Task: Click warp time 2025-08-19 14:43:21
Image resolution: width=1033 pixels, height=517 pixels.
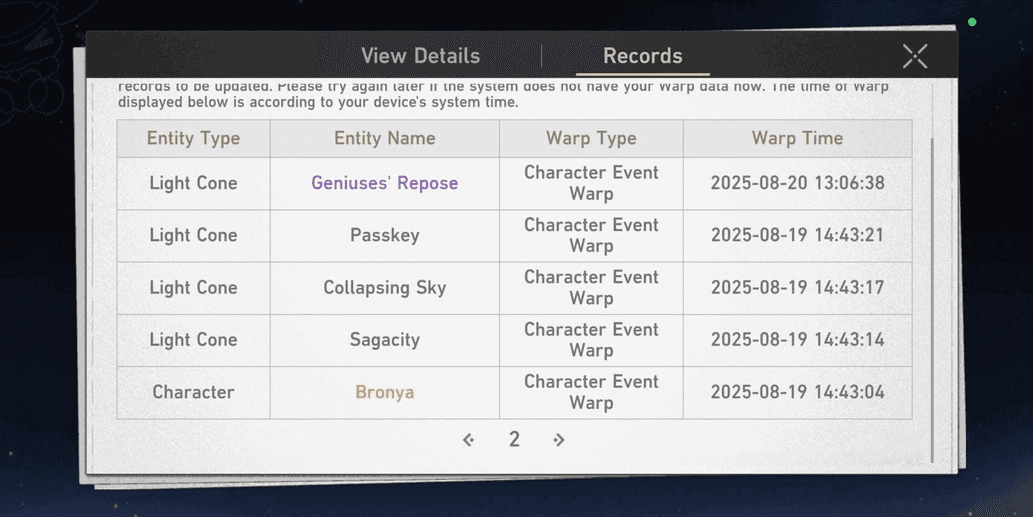Action: click(797, 235)
